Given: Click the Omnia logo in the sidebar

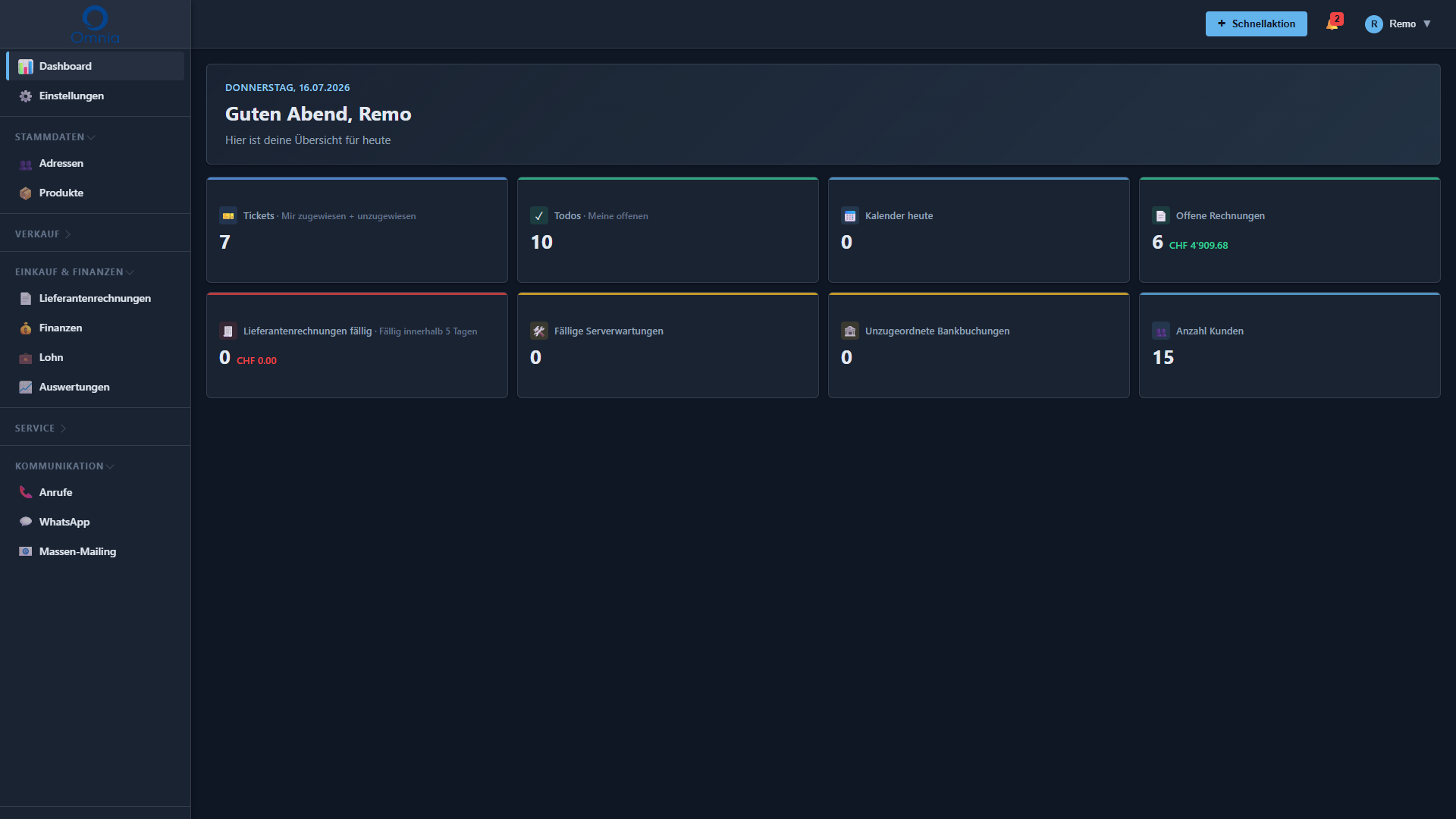Looking at the screenshot, I should click(x=95, y=24).
